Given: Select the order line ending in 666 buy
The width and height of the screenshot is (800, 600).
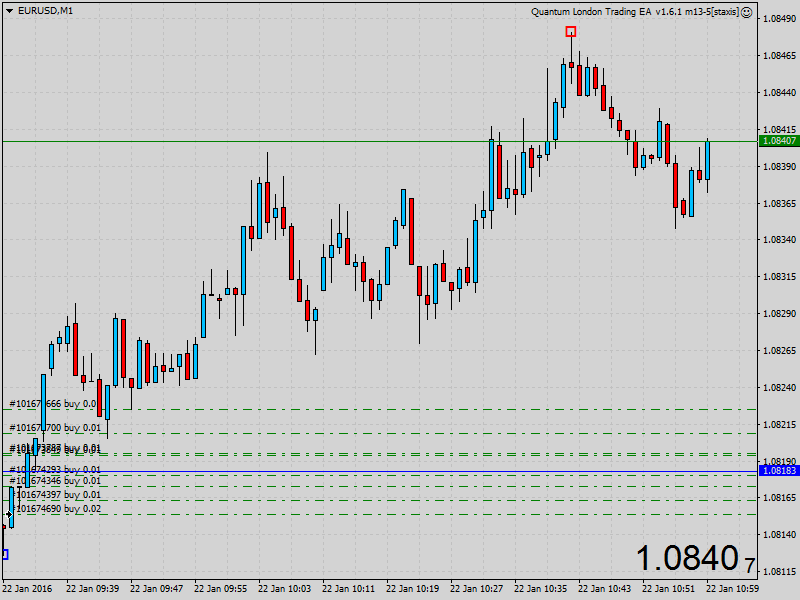Looking at the screenshot, I should point(53,404).
